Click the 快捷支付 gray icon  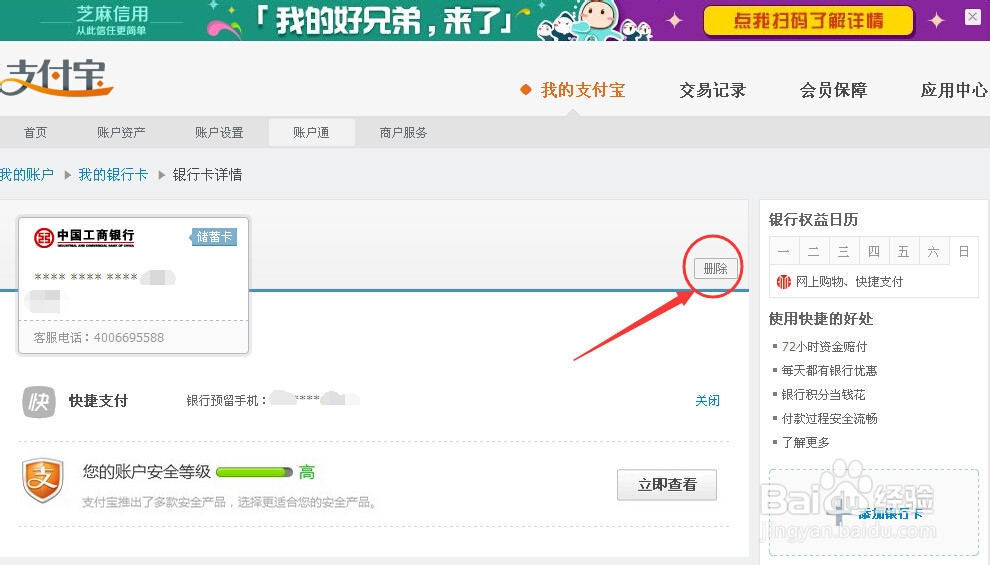tap(39, 401)
